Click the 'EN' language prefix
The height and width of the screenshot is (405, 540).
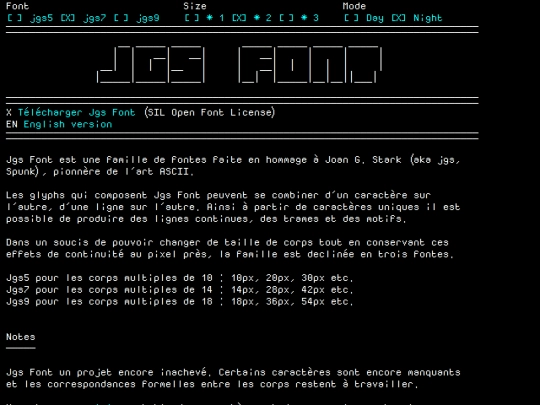pyautogui.click(x=12, y=124)
